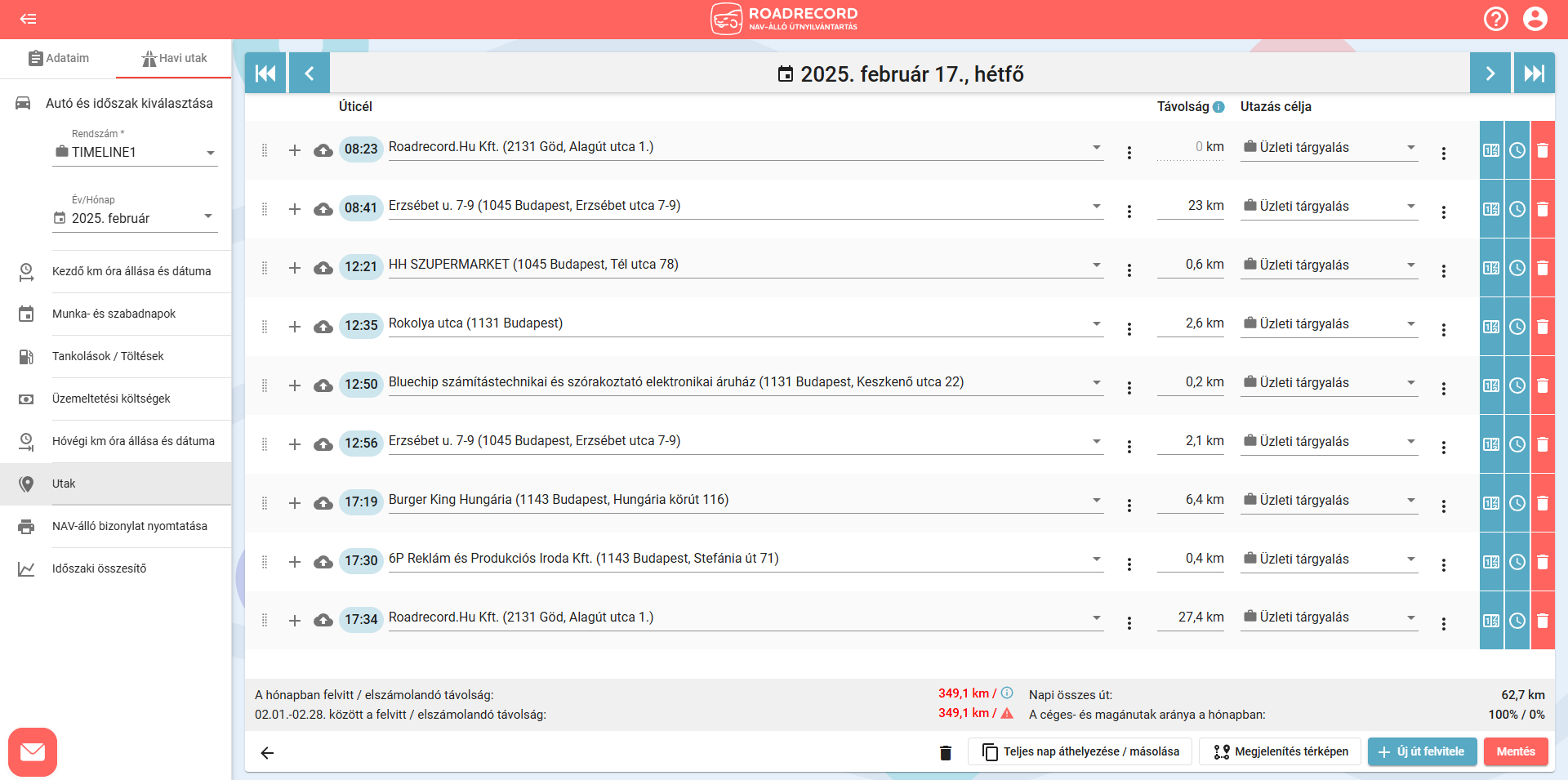This screenshot has height=780, width=1568.
Task: Click Új út felvitele button
Action: [1422, 751]
